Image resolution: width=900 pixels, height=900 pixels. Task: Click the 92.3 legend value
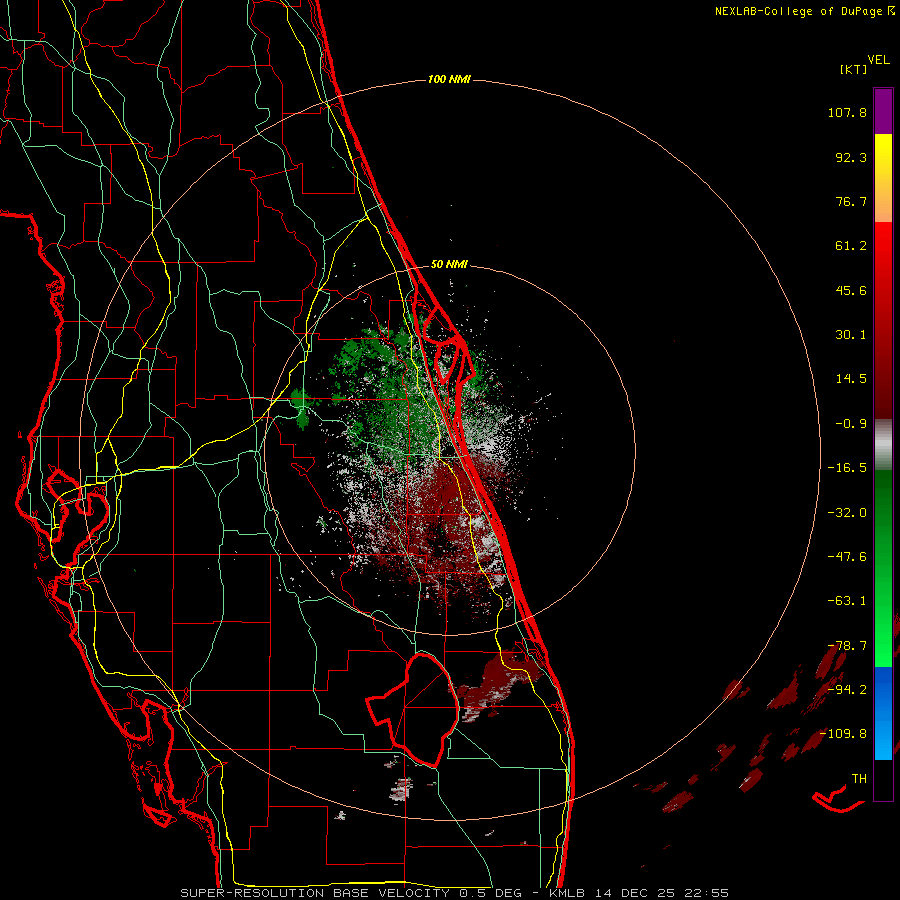851,157
